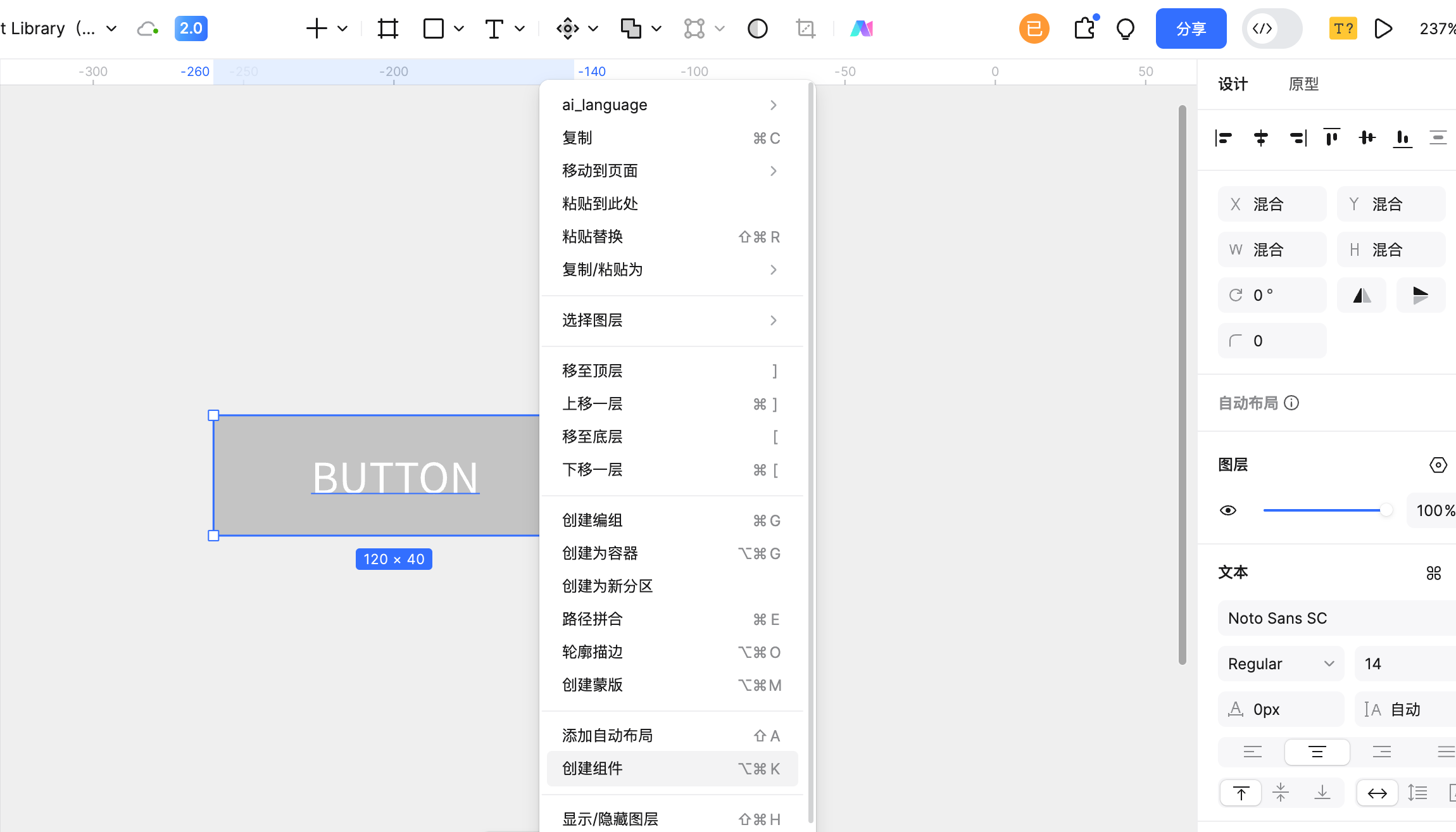
Task: Toggle the code developer mode switch
Action: pyautogui.click(x=1272, y=28)
